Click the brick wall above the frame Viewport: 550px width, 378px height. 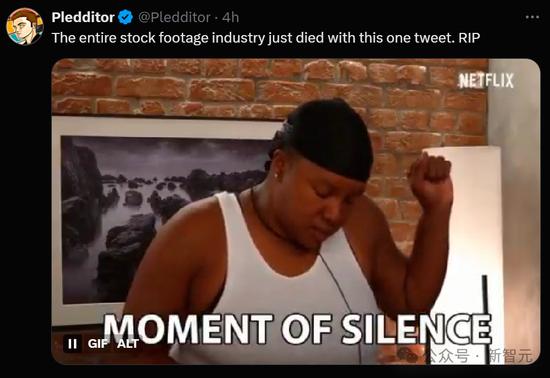tap(168, 88)
